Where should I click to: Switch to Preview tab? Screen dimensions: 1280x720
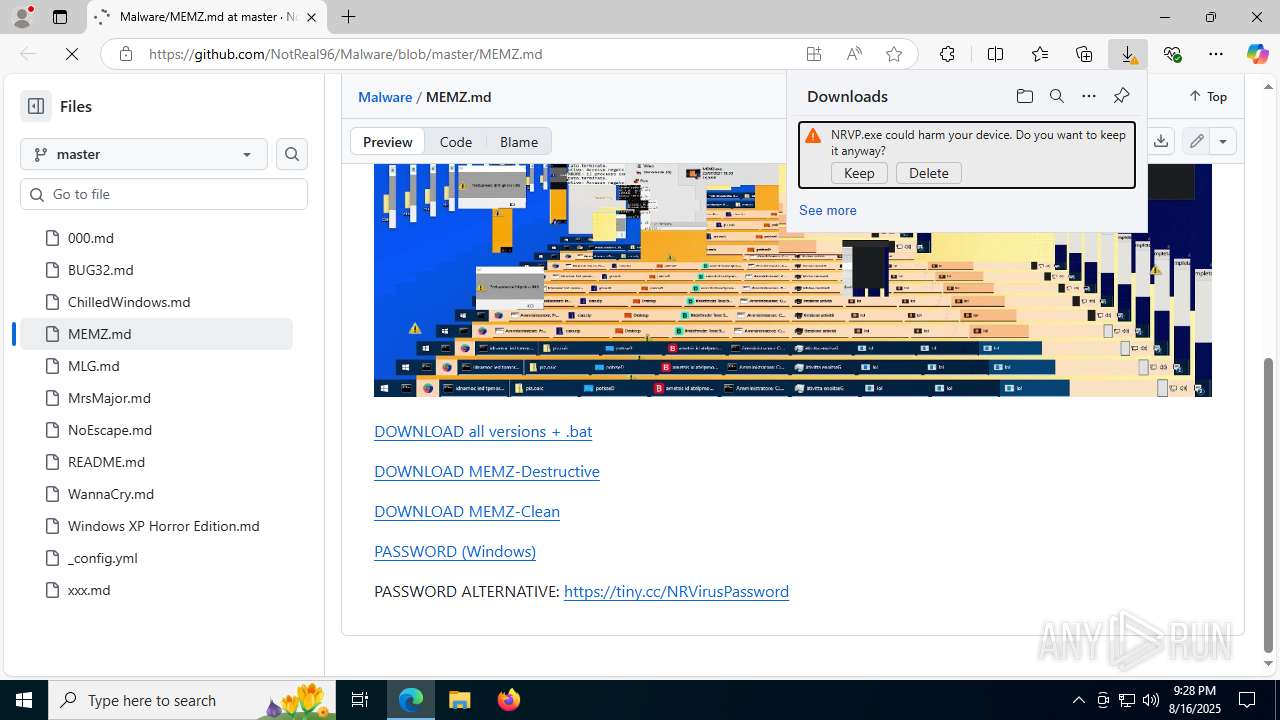388,142
